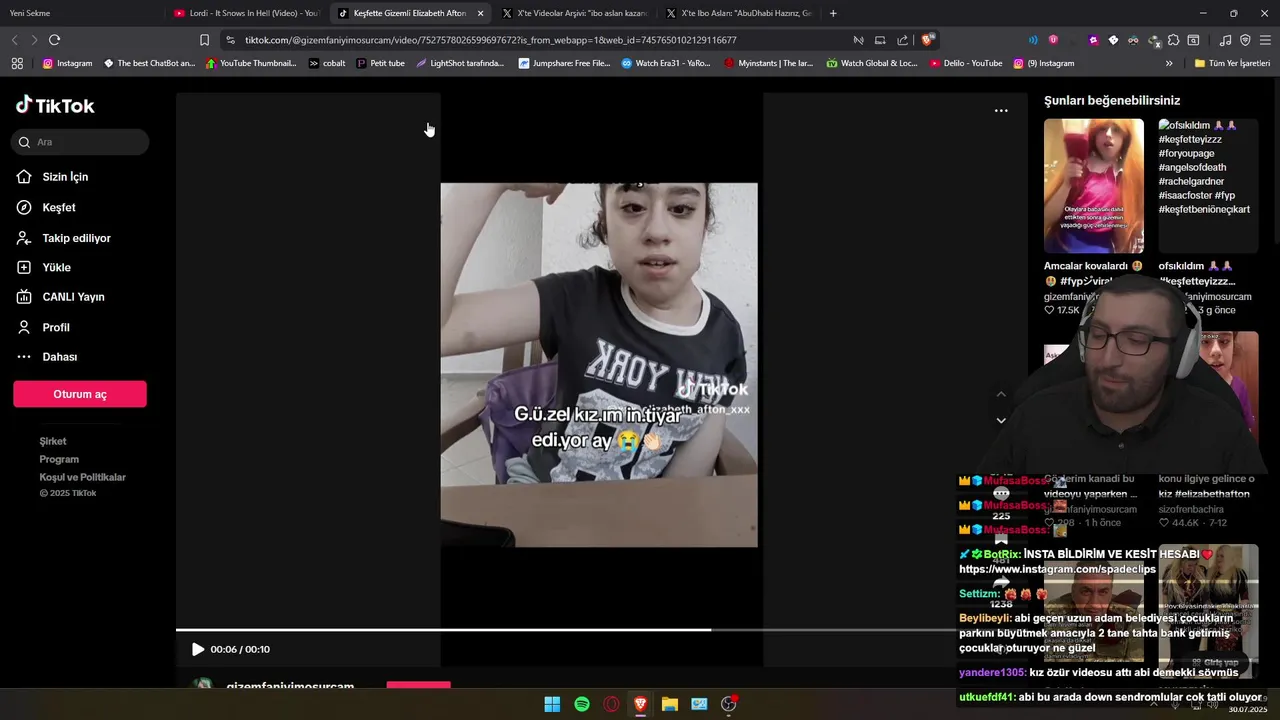The height and width of the screenshot is (720, 1280).
Task: Click the main video frame
Action: coord(599,365)
